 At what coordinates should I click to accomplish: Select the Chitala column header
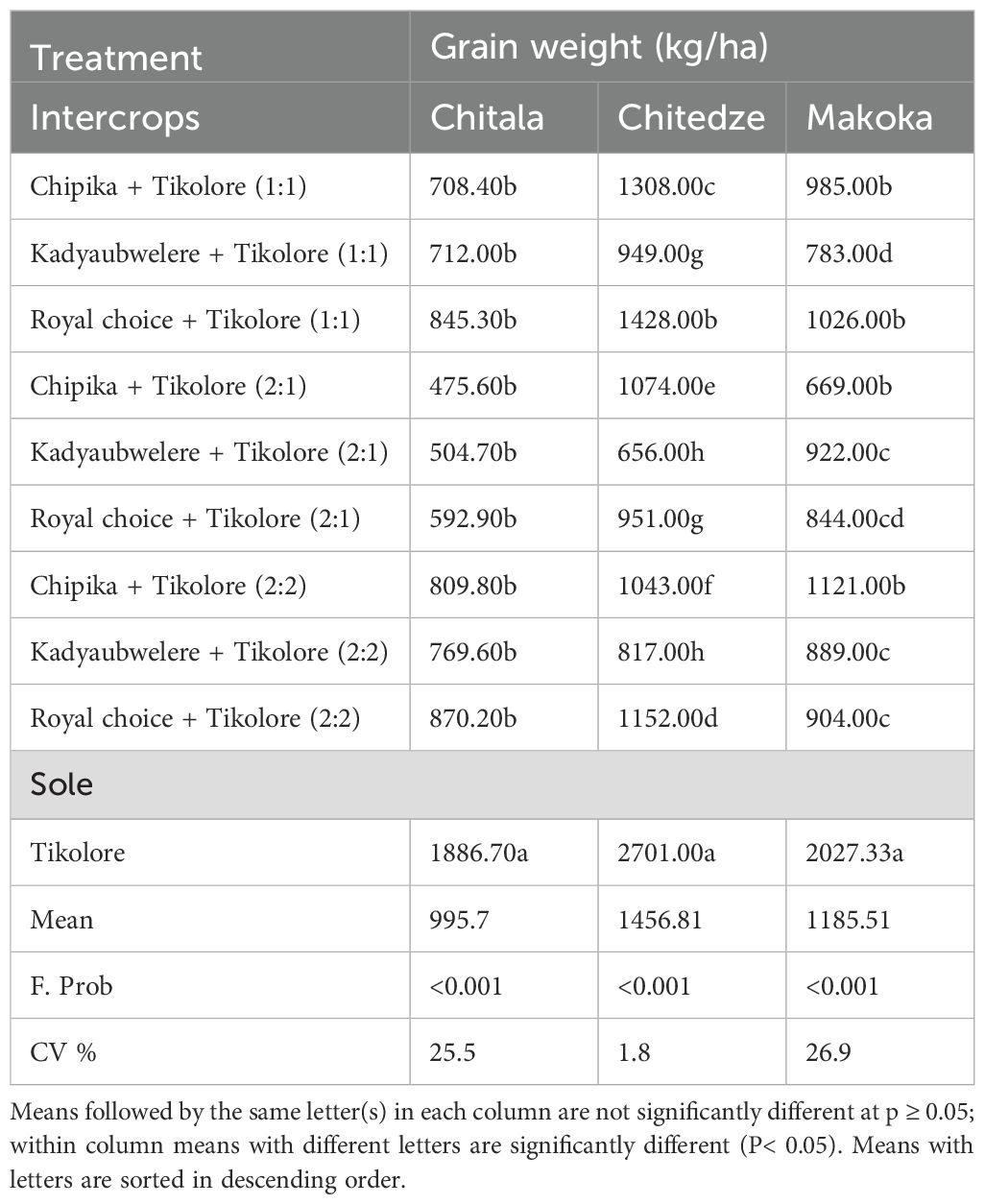487,117
